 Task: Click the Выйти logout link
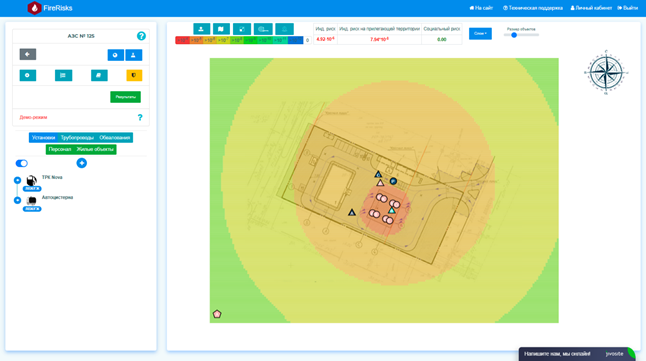point(627,8)
